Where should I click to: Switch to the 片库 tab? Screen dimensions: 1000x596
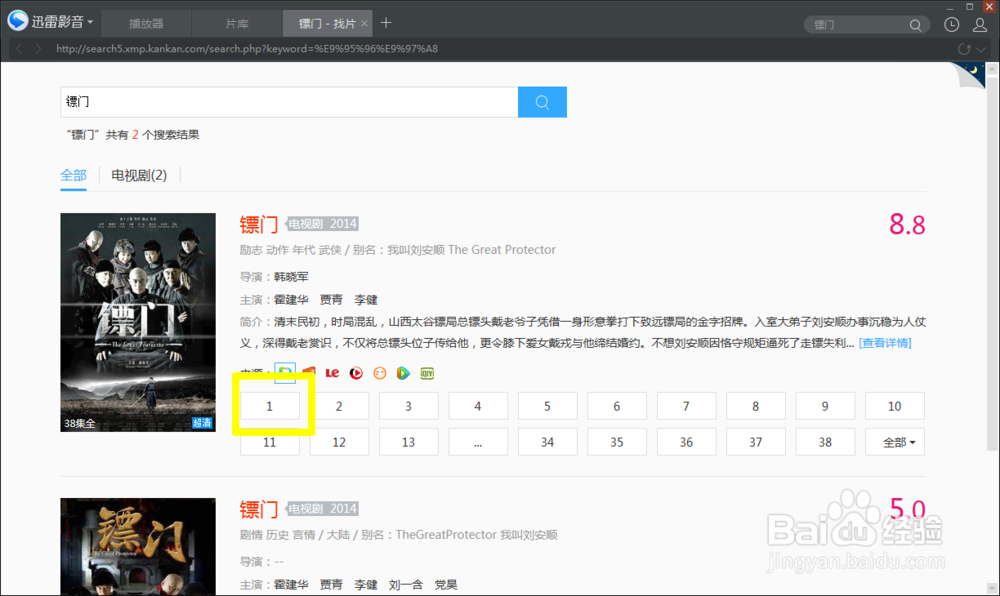pyautogui.click(x=237, y=24)
